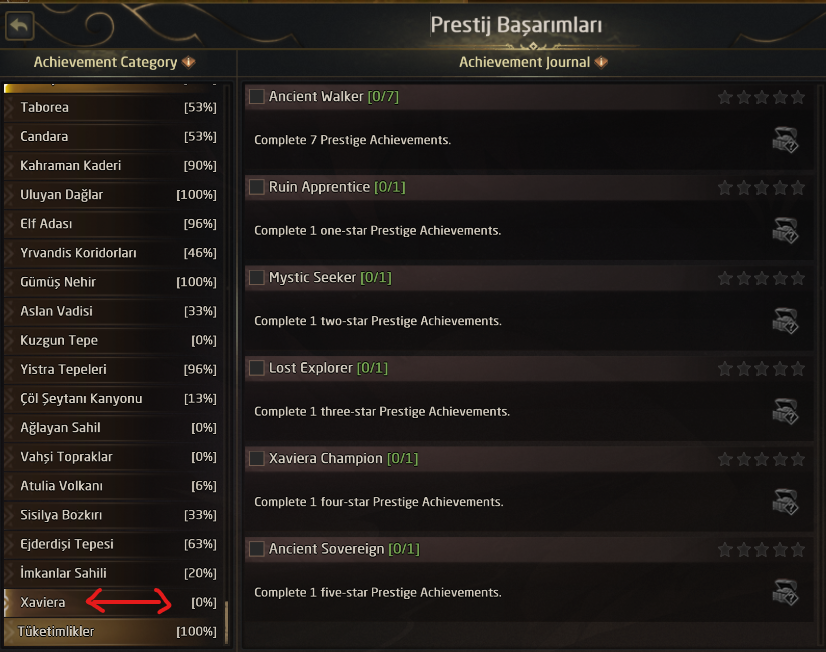The width and height of the screenshot is (826, 652).
Task: Claim the Ancient Sovereign reward chest
Action: tap(785, 592)
